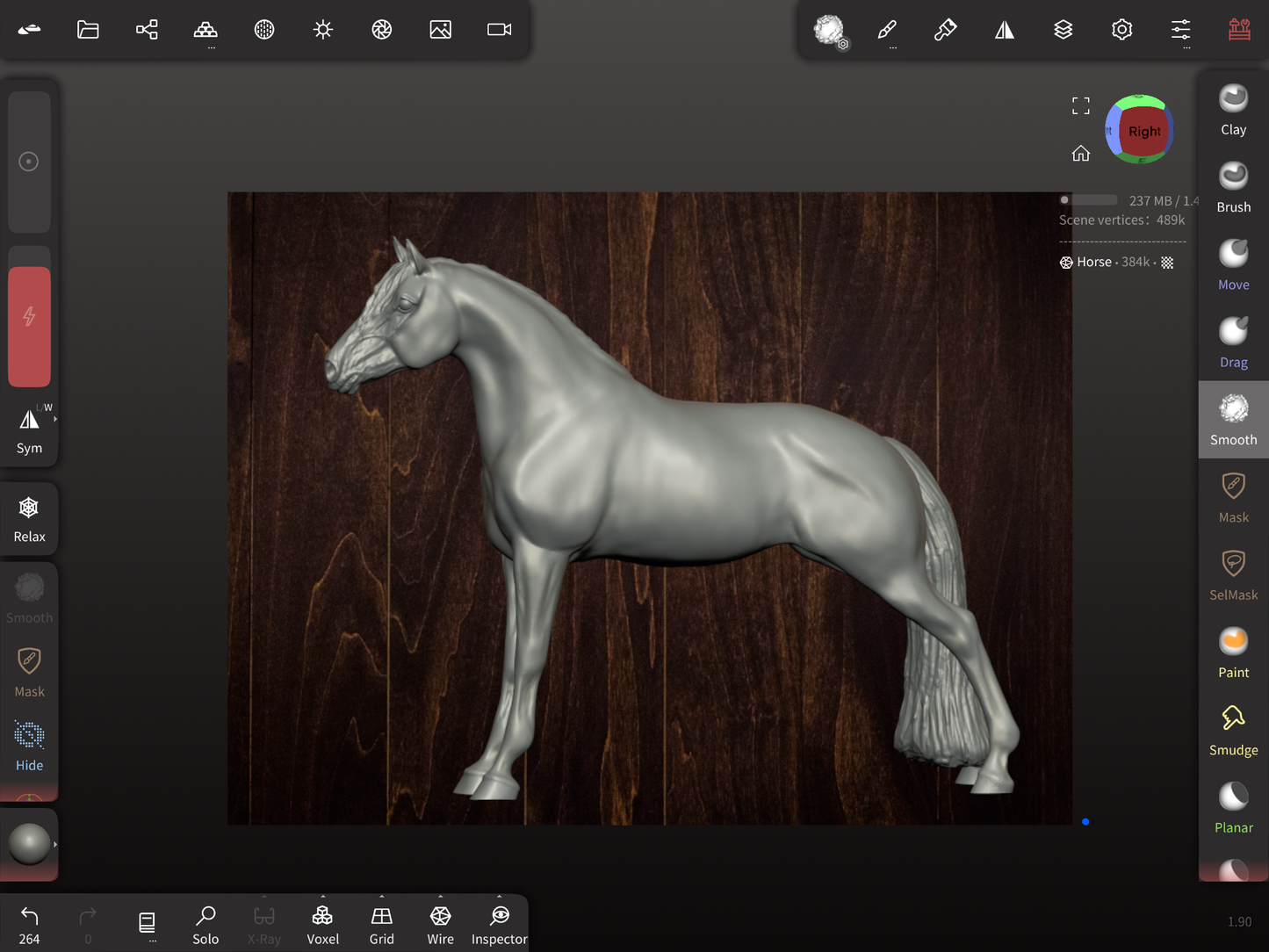Toggle Symmetry with the Sym button
The height and width of the screenshot is (952, 1269).
click(29, 430)
